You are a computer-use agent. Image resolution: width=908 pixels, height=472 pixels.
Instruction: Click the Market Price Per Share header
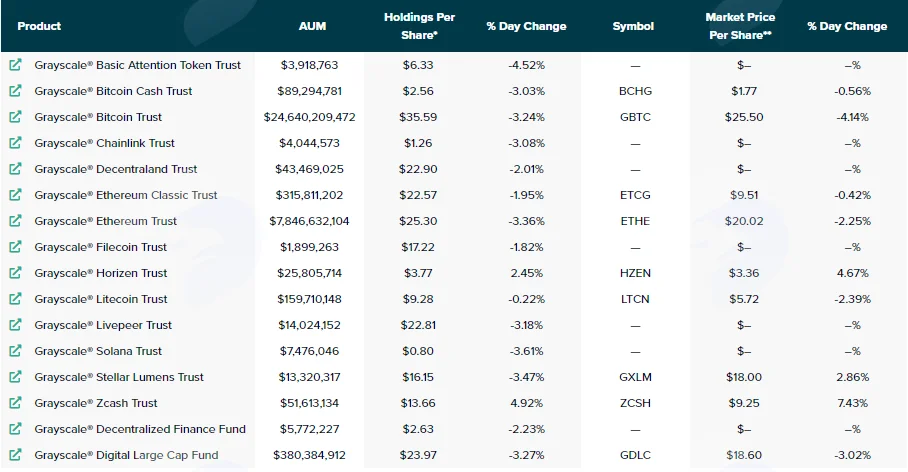point(740,26)
